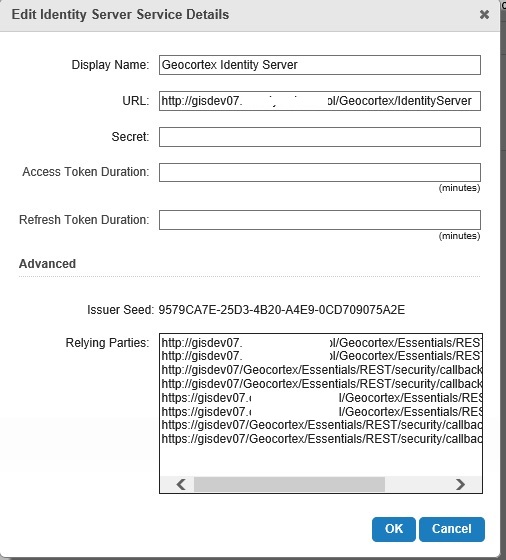Click the Access Token Duration label
The width and height of the screenshot is (506, 560).
tap(86, 172)
